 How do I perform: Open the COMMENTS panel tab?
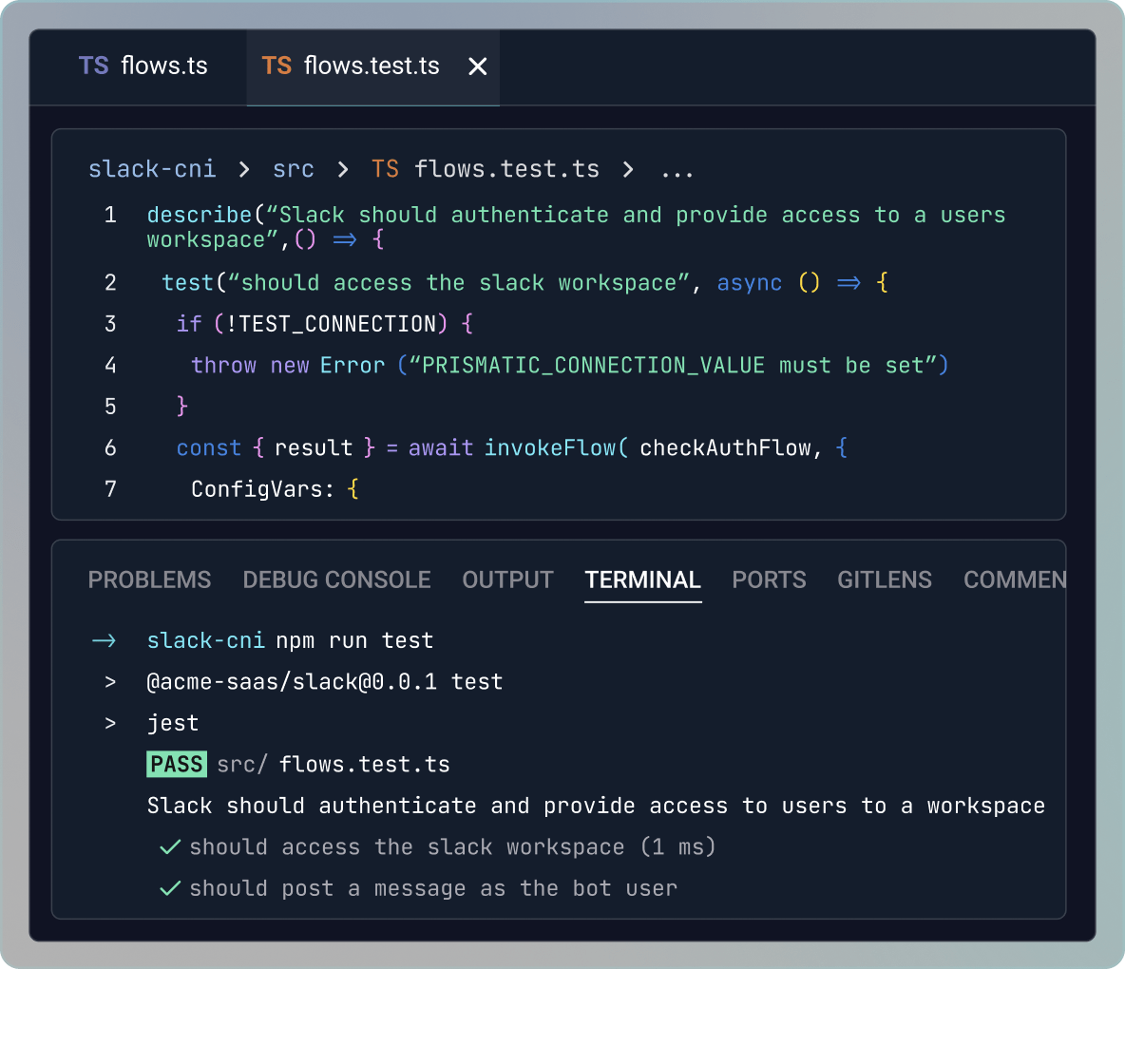[1015, 579]
